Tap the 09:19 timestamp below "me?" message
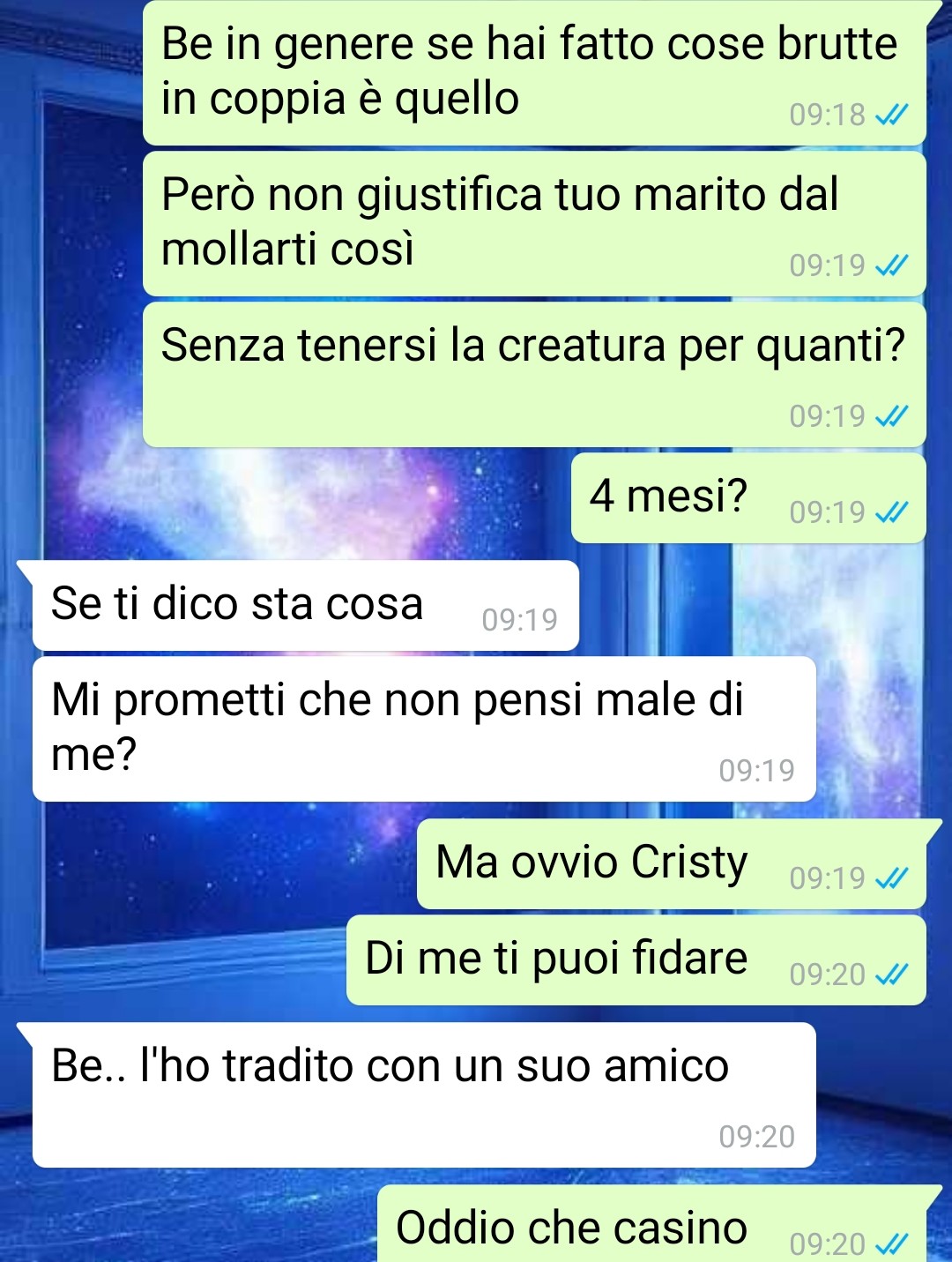This screenshot has width=952, height=1262. [x=757, y=771]
